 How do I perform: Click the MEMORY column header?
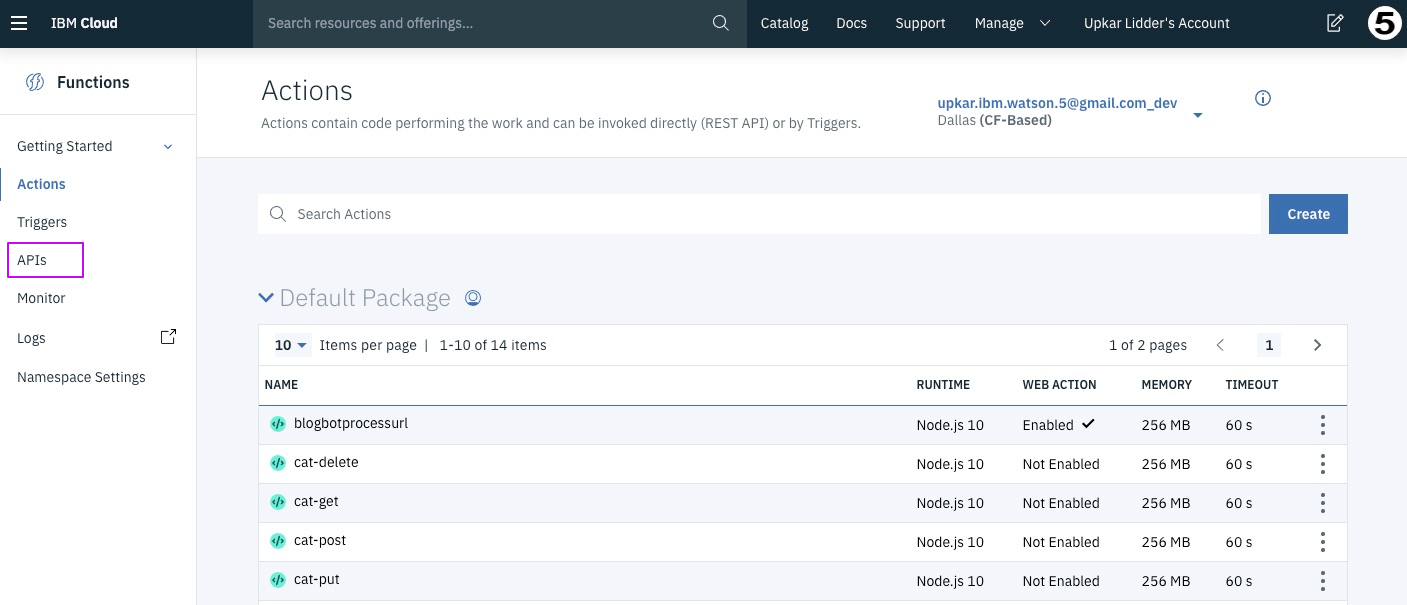1167,384
